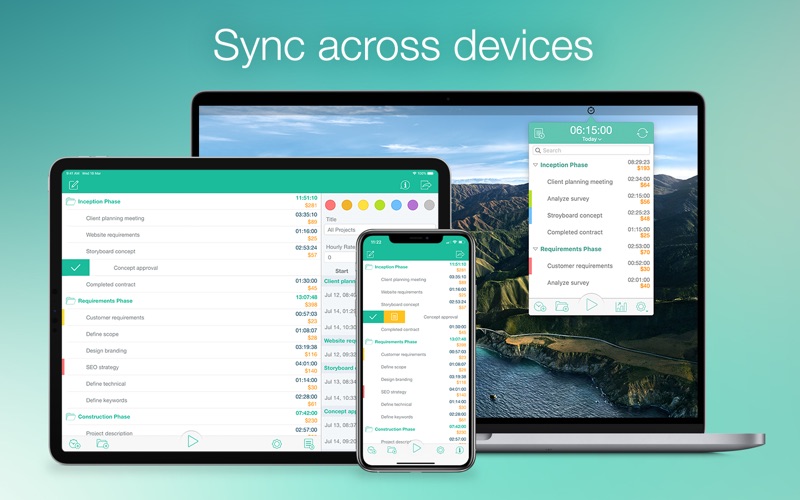Collapse Inception Phase in Mac popup

point(535,165)
